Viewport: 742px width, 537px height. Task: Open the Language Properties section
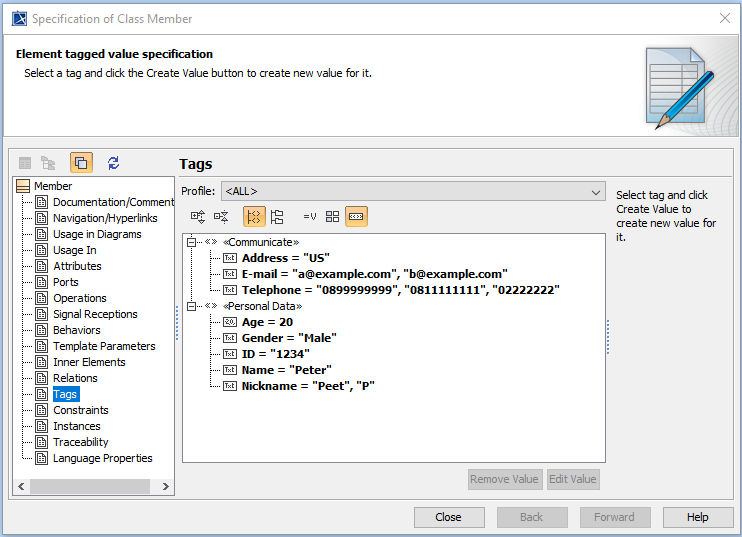pyautogui.click(x=103, y=458)
